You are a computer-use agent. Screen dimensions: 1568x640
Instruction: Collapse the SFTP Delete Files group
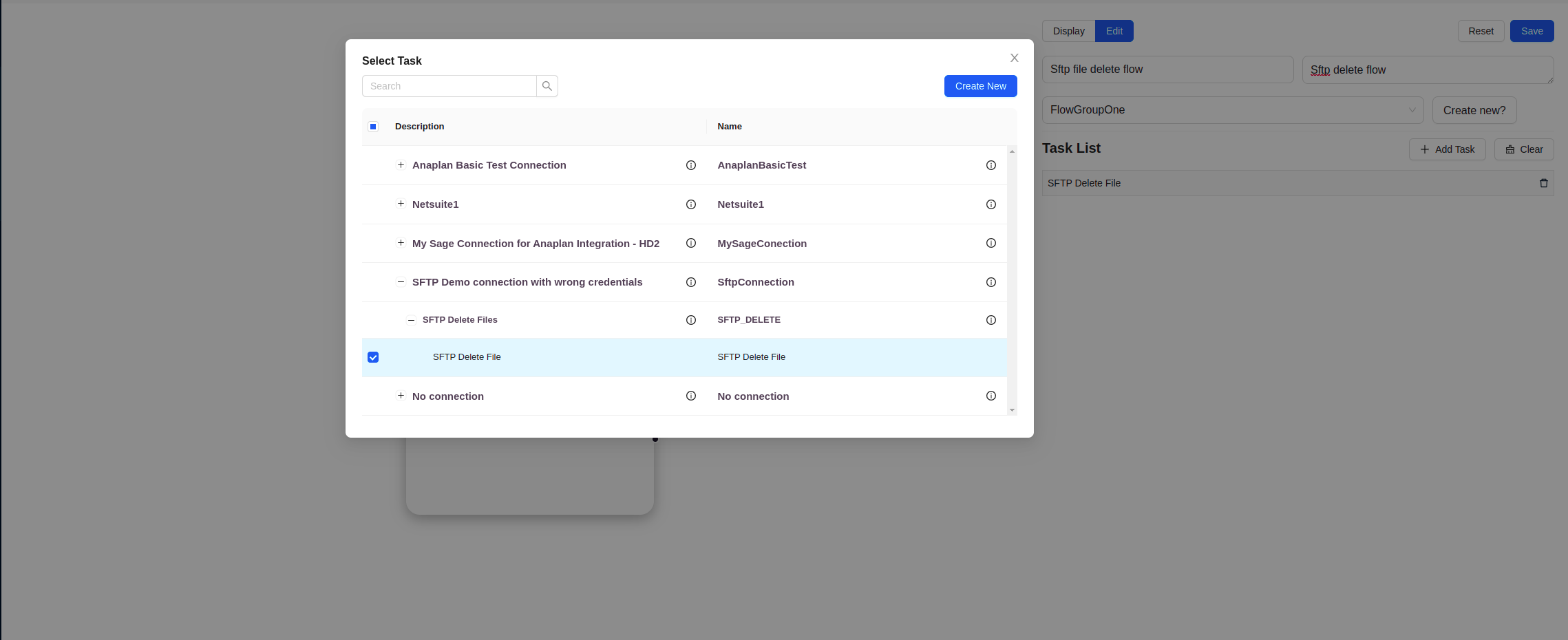pyautogui.click(x=411, y=320)
